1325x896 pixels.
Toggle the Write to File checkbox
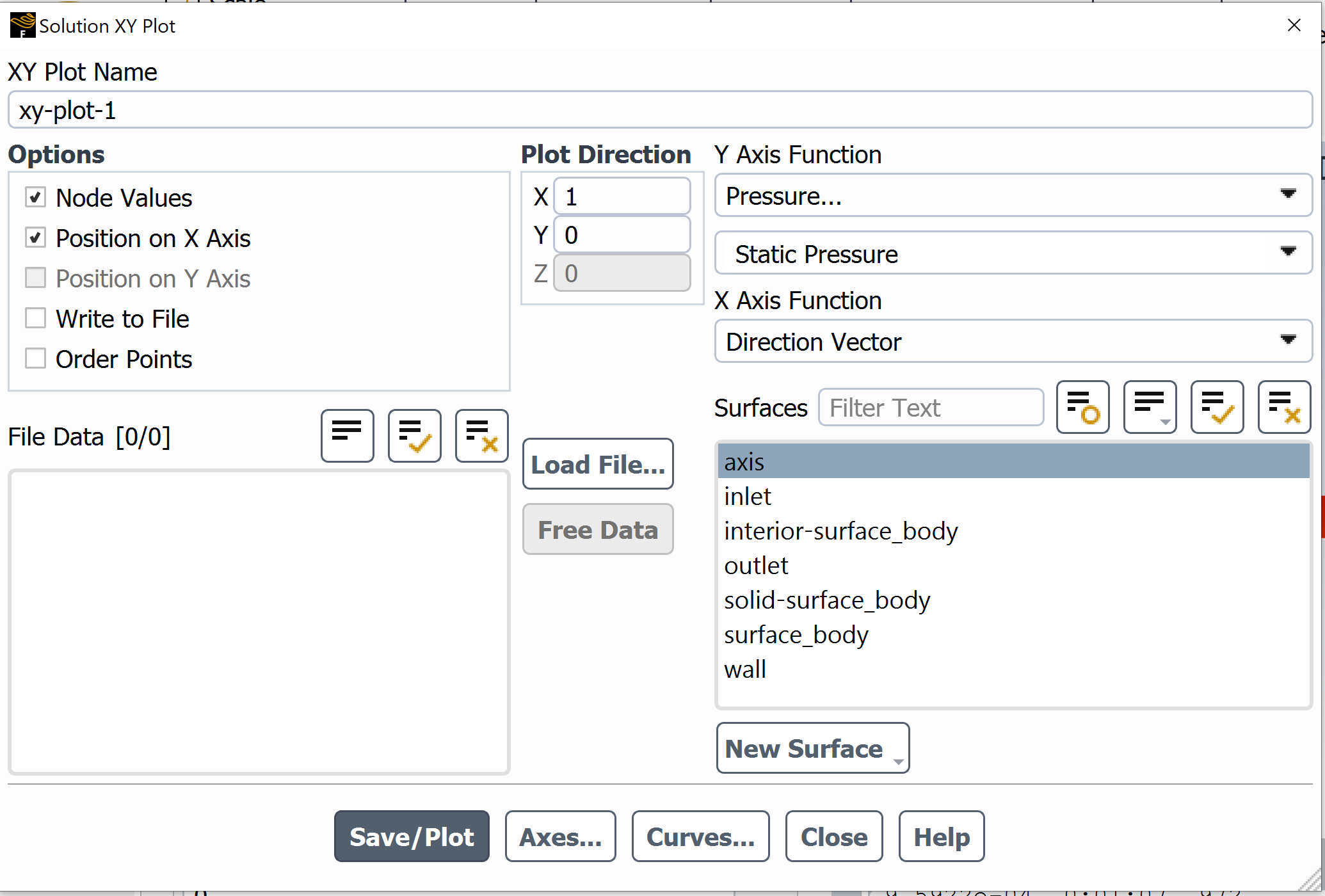36,317
